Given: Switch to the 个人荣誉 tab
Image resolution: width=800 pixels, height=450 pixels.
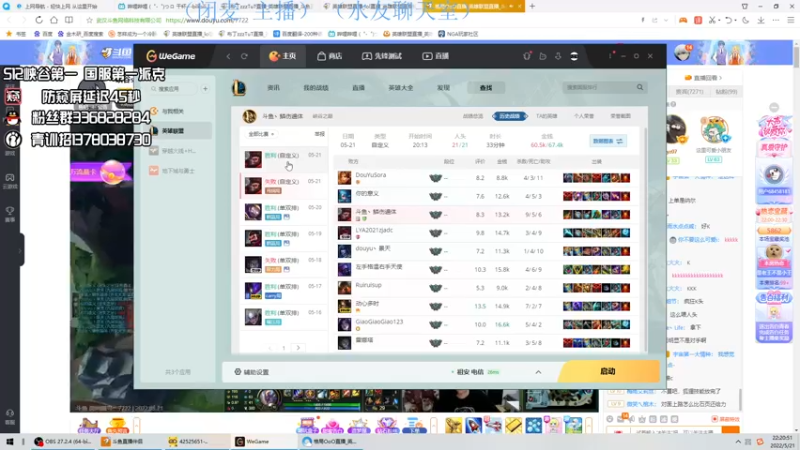Looking at the screenshot, I should 584,116.
